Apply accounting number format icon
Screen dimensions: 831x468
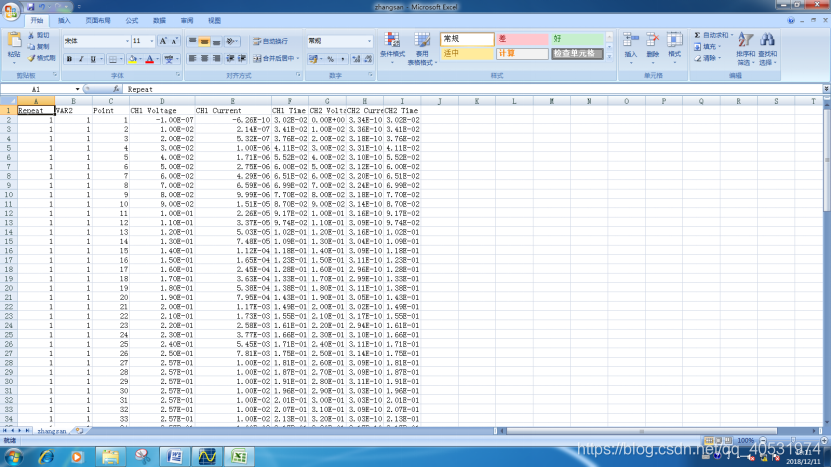313,59
